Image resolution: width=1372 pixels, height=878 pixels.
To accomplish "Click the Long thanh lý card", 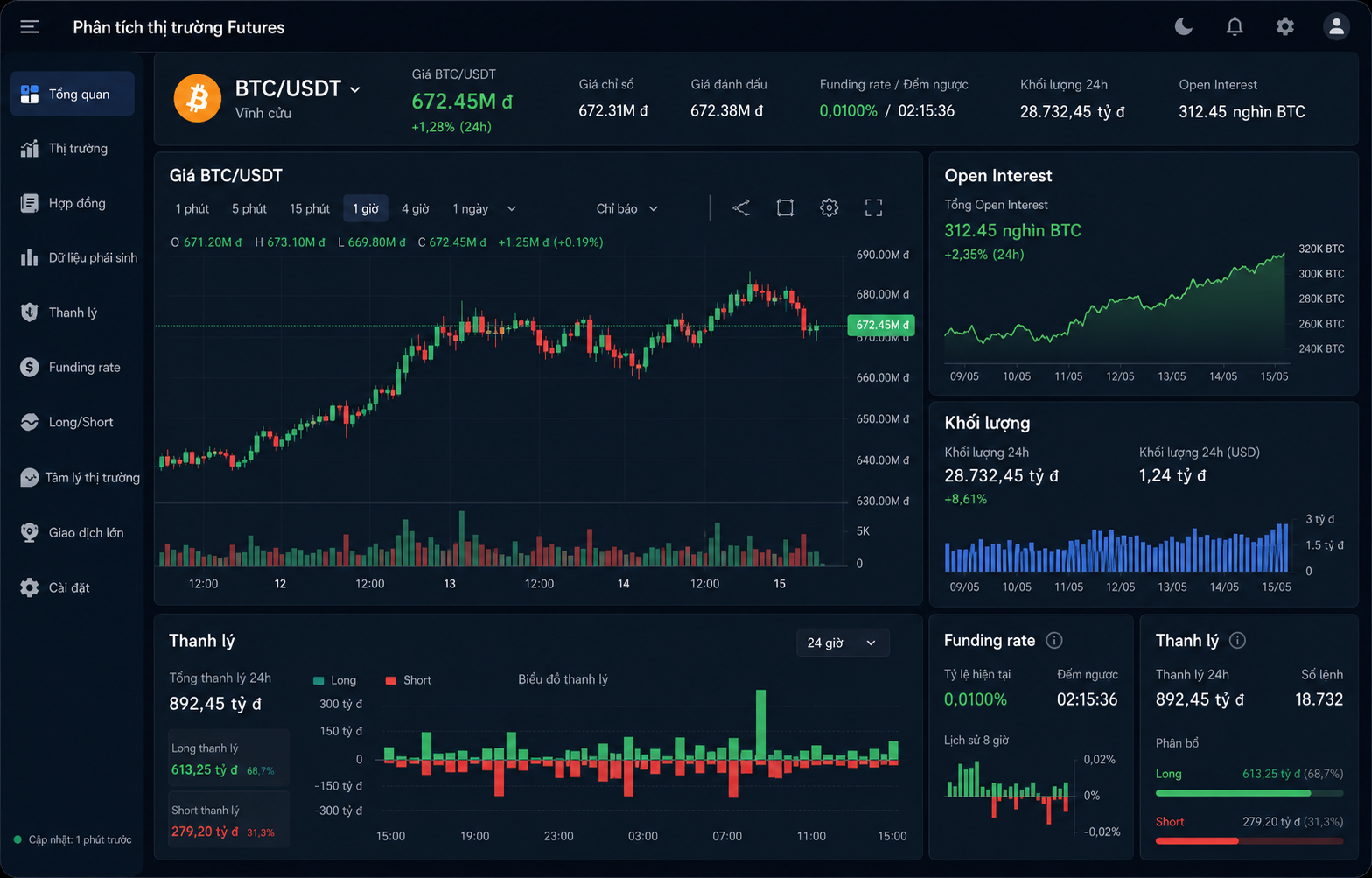I will [228, 759].
